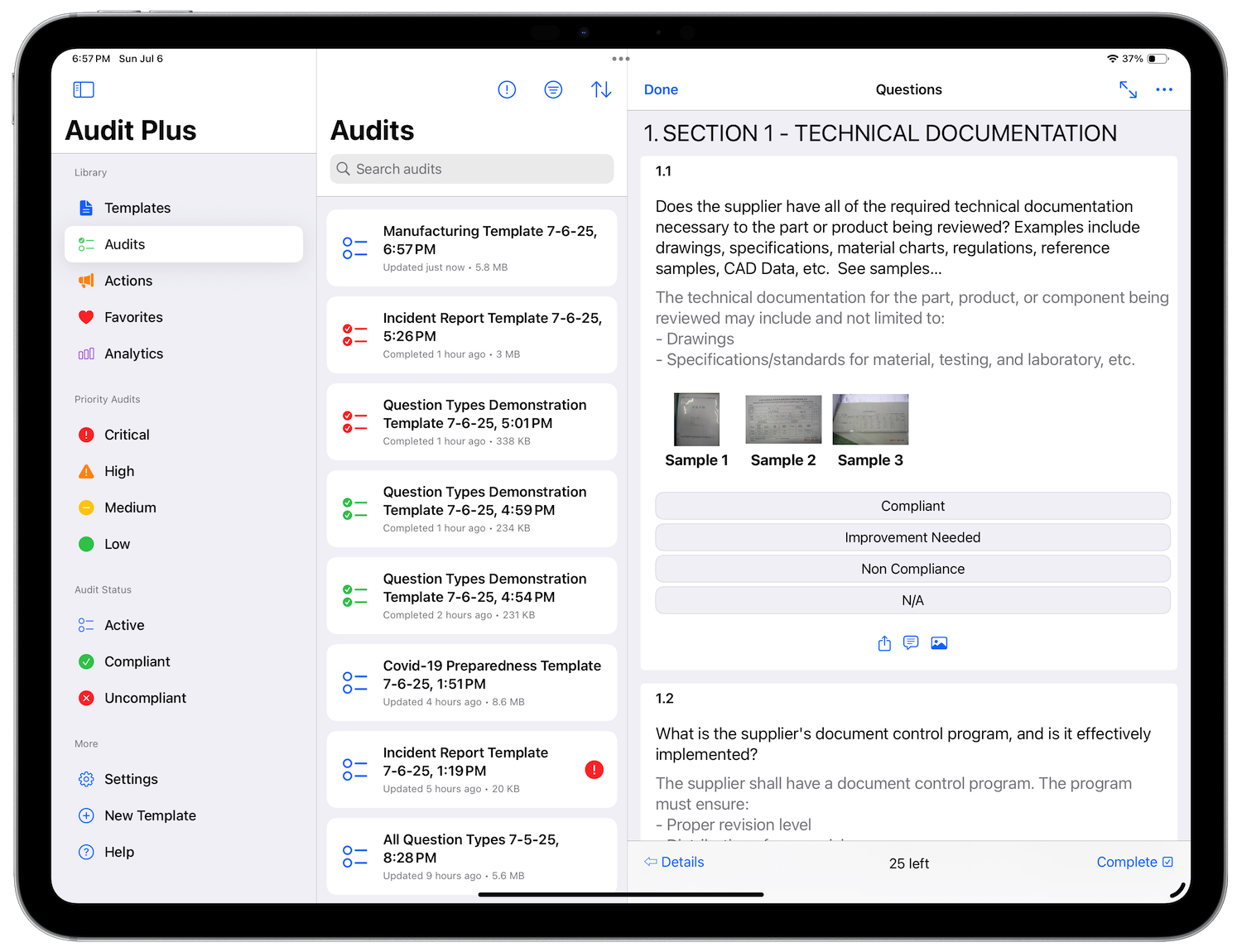This screenshot has width=1242, height=952.
Task: Open Question Types Demonstration 5:01 PM audit
Action: pos(472,422)
